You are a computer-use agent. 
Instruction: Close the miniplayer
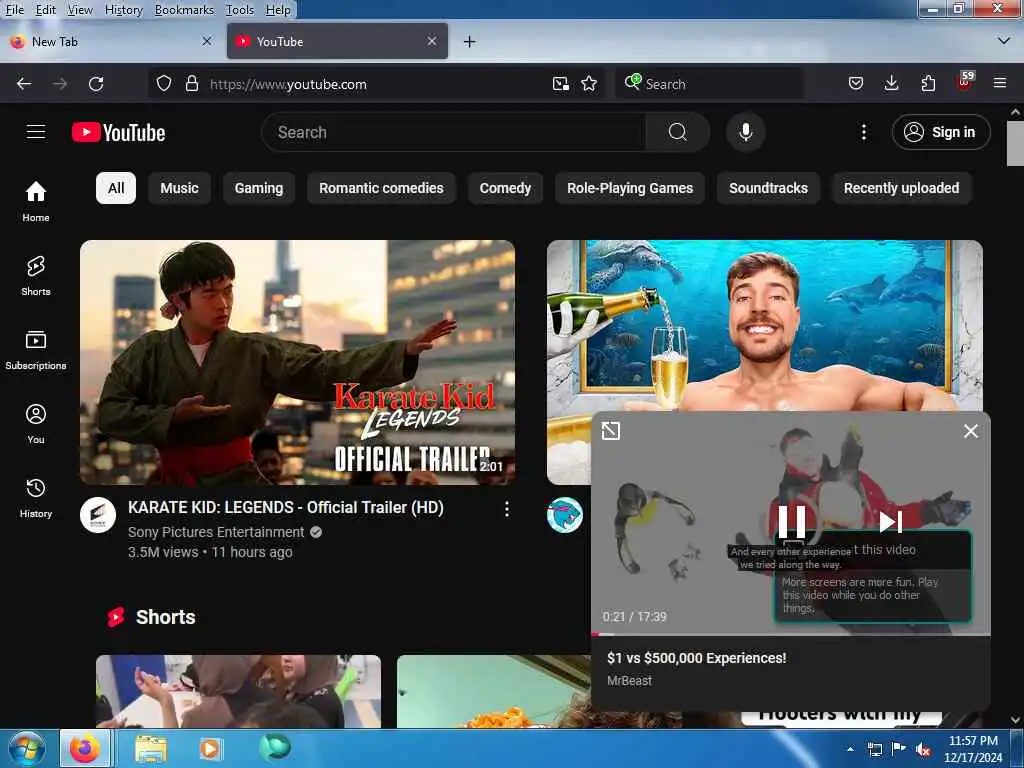point(970,431)
